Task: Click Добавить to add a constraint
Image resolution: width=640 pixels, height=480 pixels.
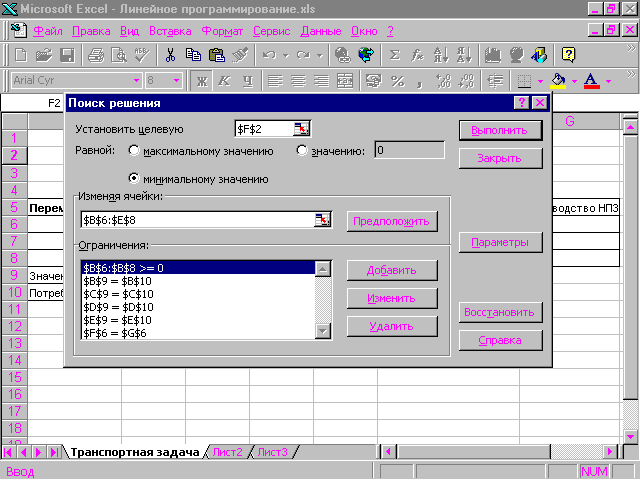Action: pyautogui.click(x=392, y=270)
